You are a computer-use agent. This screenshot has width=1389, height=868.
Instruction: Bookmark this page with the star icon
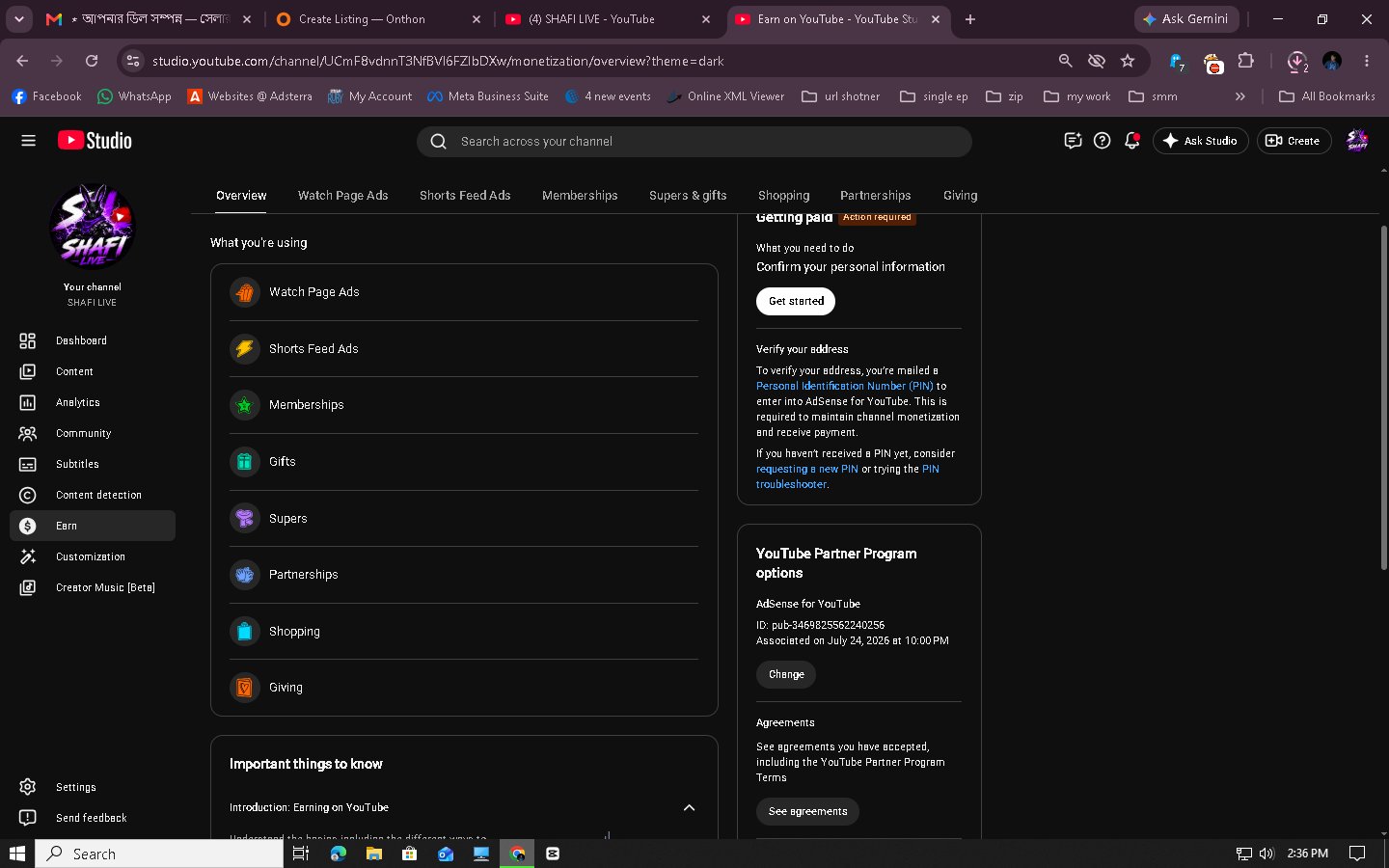[1128, 61]
